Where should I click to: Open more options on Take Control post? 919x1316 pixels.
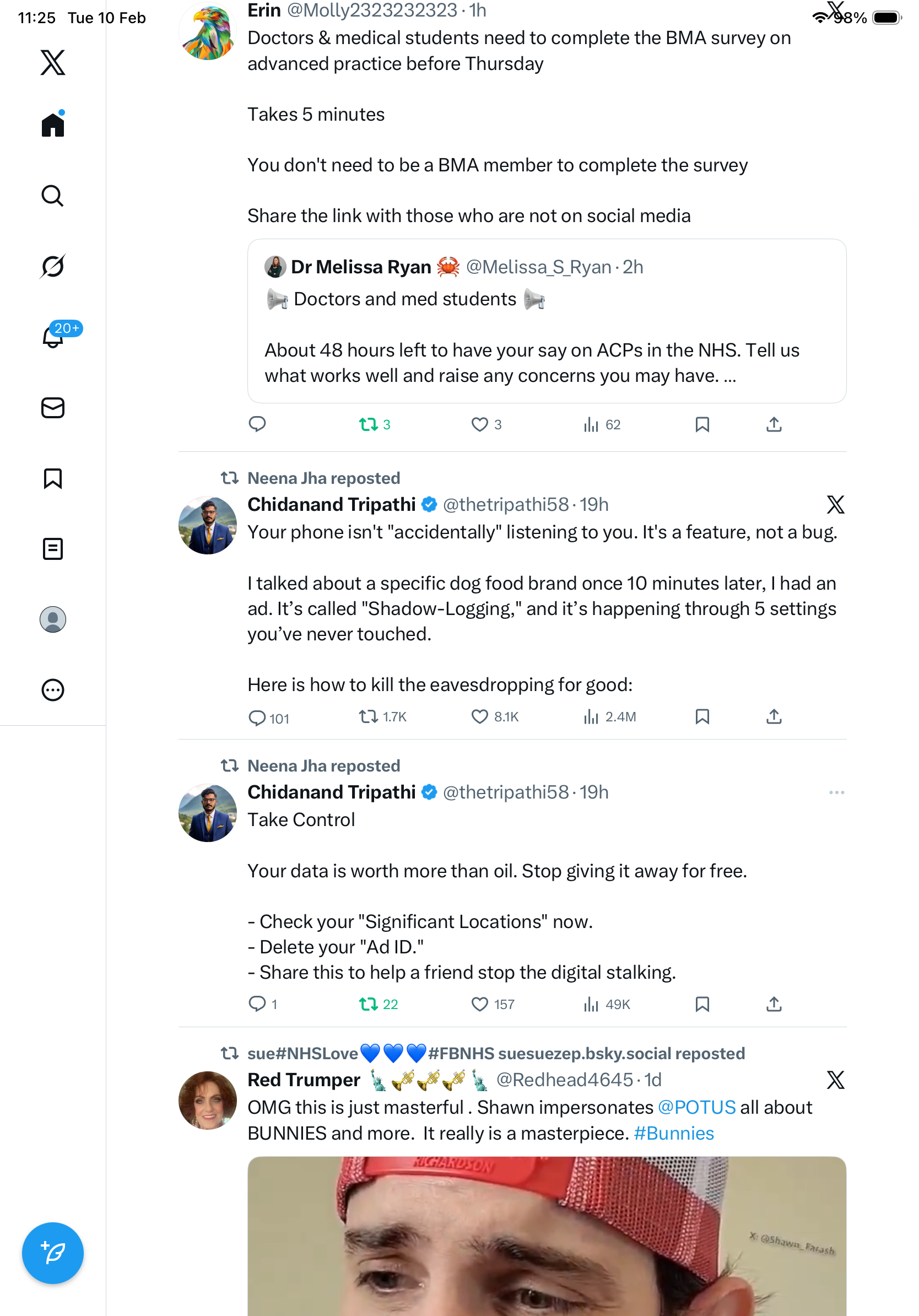(x=836, y=792)
